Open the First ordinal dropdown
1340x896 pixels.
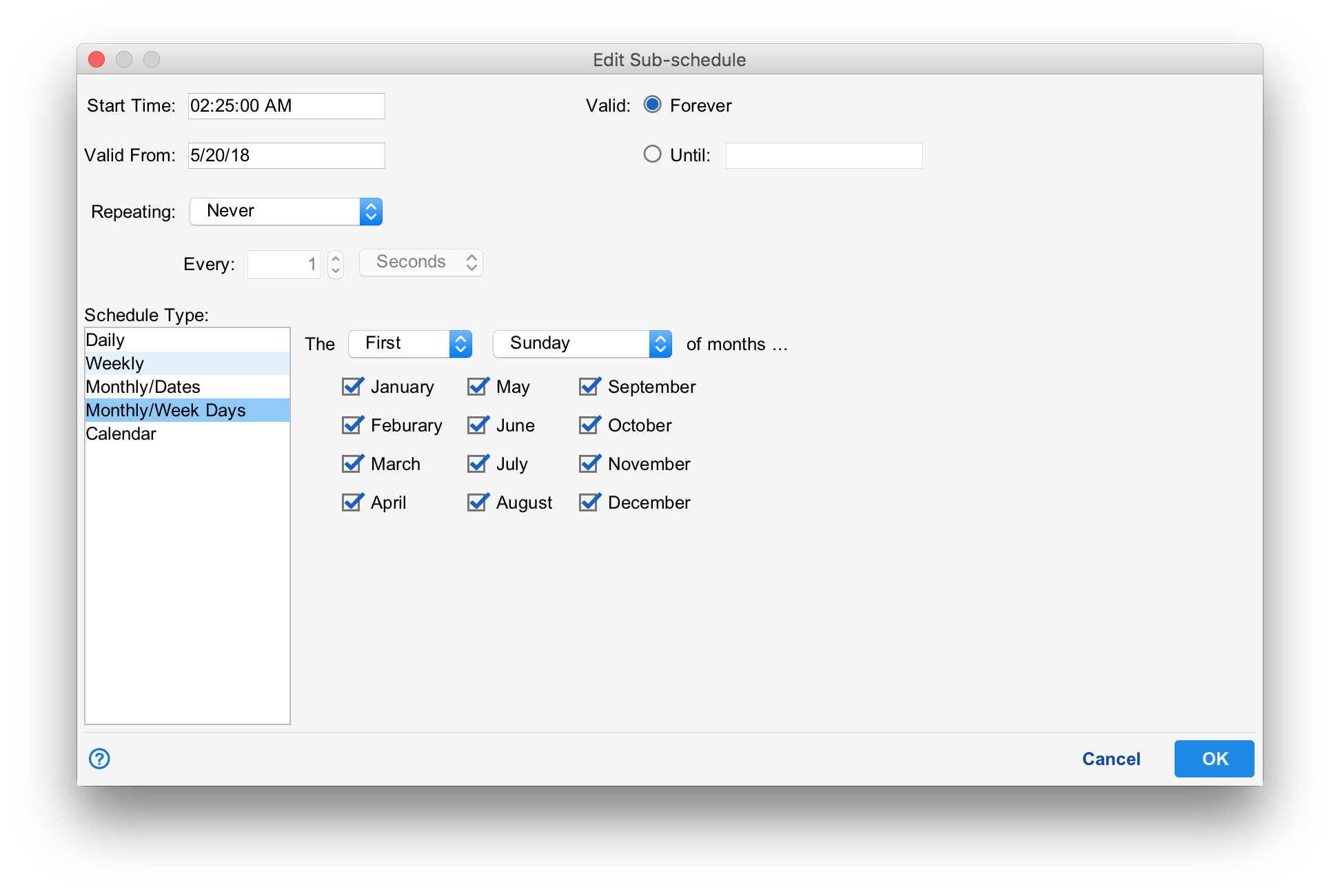click(x=410, y=343)
